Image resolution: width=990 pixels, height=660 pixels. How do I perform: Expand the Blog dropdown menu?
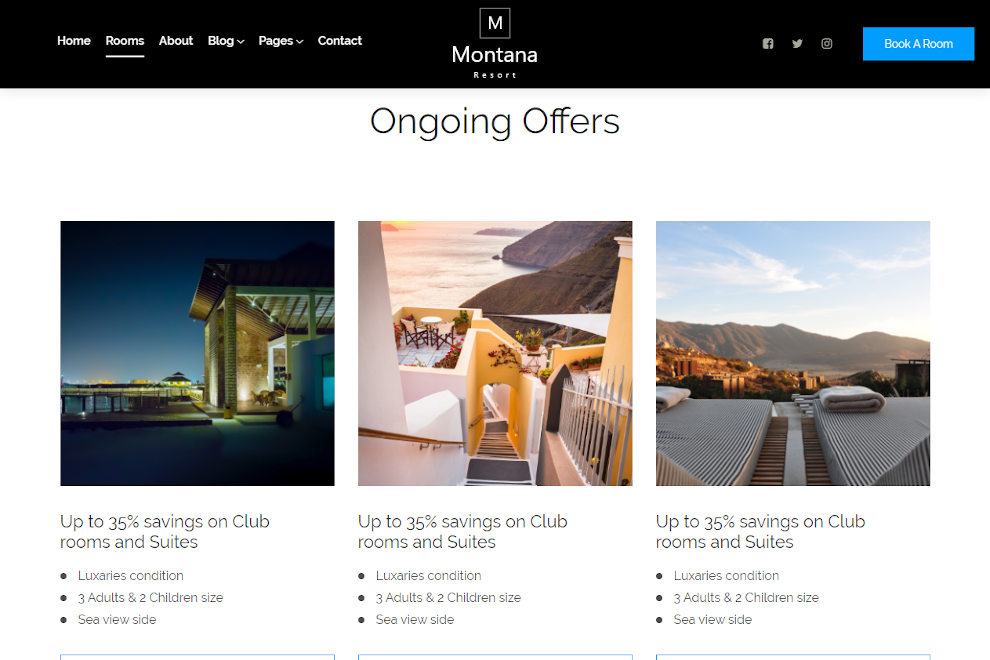click(225, 40)
